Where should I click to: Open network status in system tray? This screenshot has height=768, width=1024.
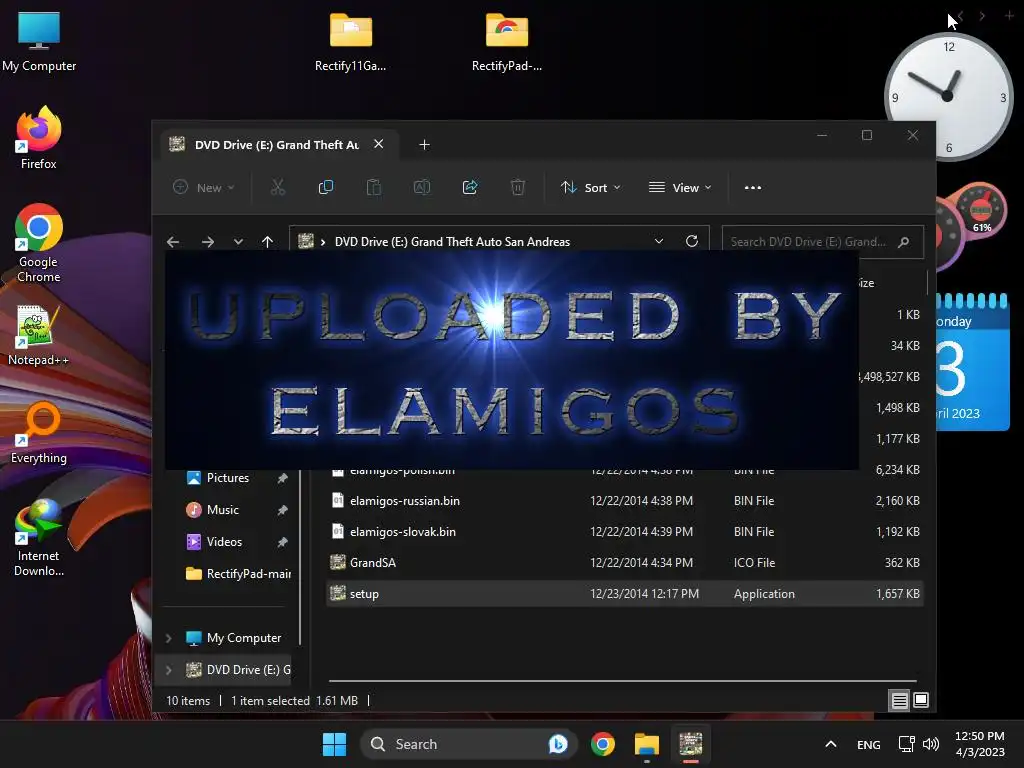point(906,744)
